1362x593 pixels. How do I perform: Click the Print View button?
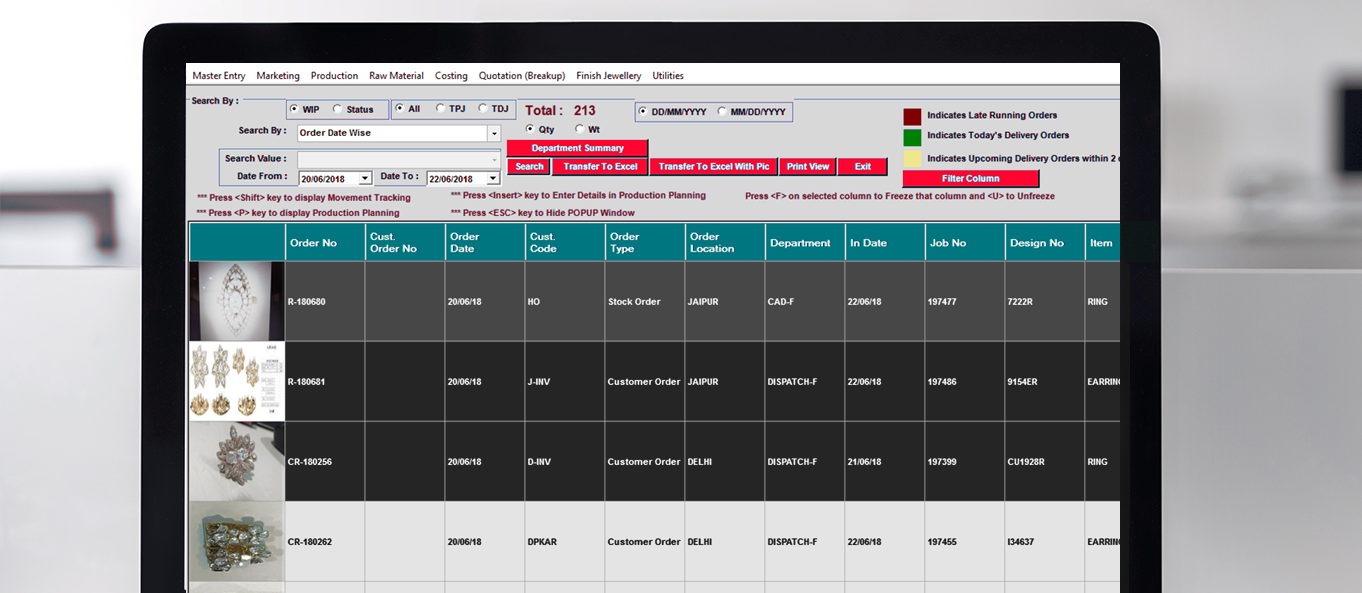click(807, 167)
